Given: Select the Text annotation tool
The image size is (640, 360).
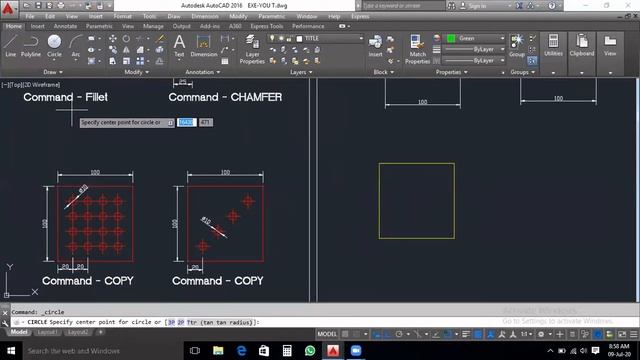Looking at the screenshot, I should pos(179,45).
